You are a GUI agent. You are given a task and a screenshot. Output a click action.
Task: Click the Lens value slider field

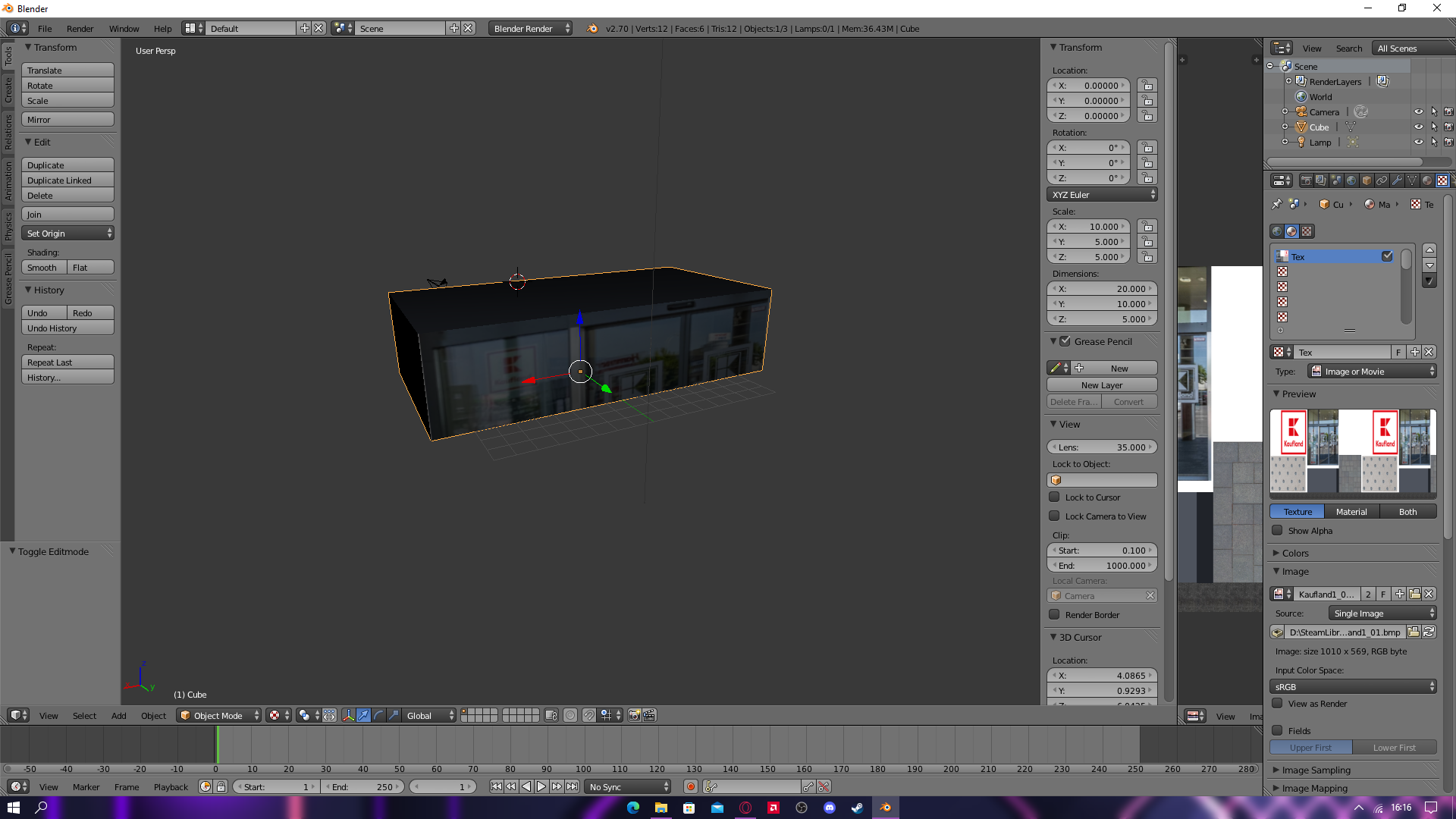pos(1102,447)
